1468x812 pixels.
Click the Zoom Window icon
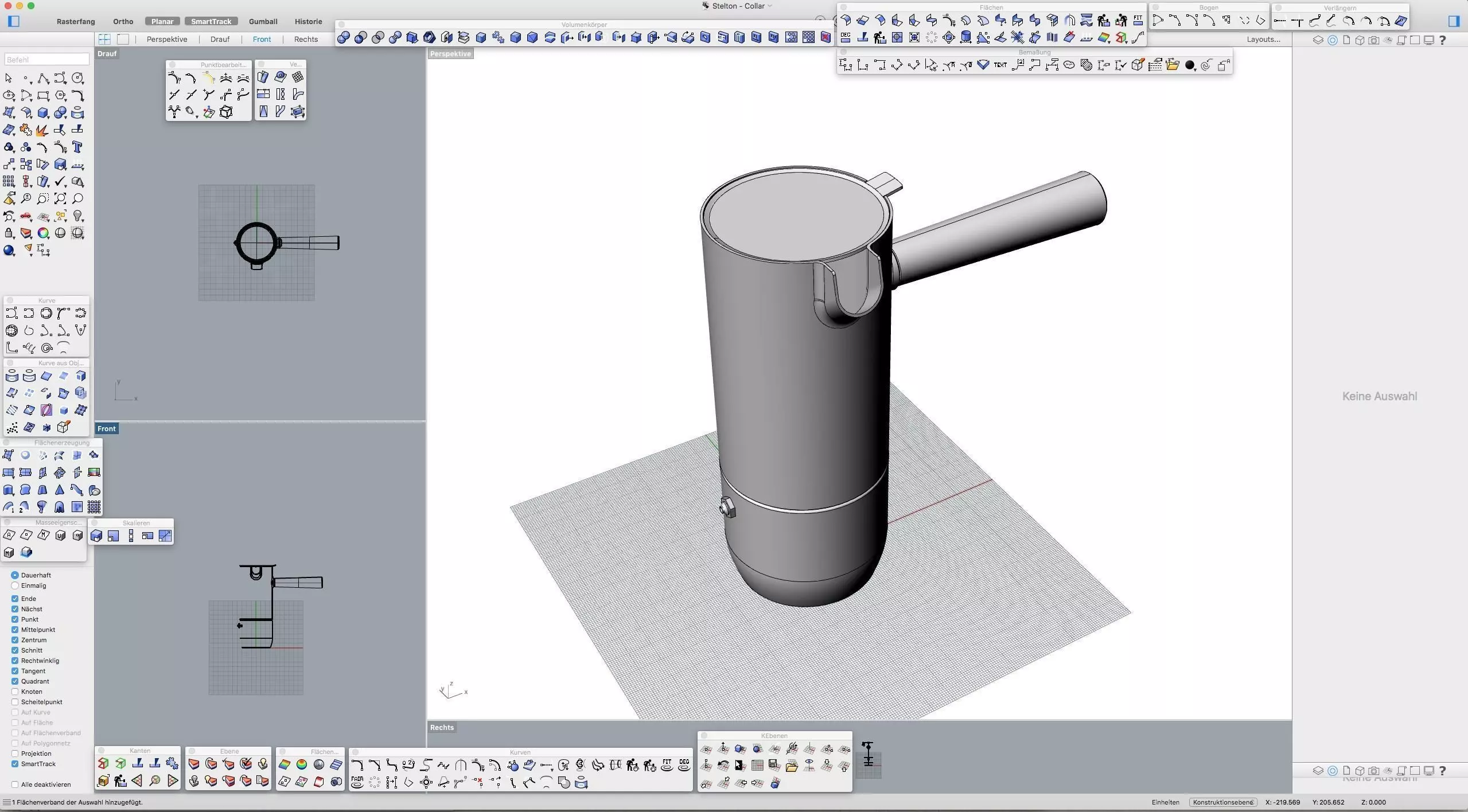(43, 199)
